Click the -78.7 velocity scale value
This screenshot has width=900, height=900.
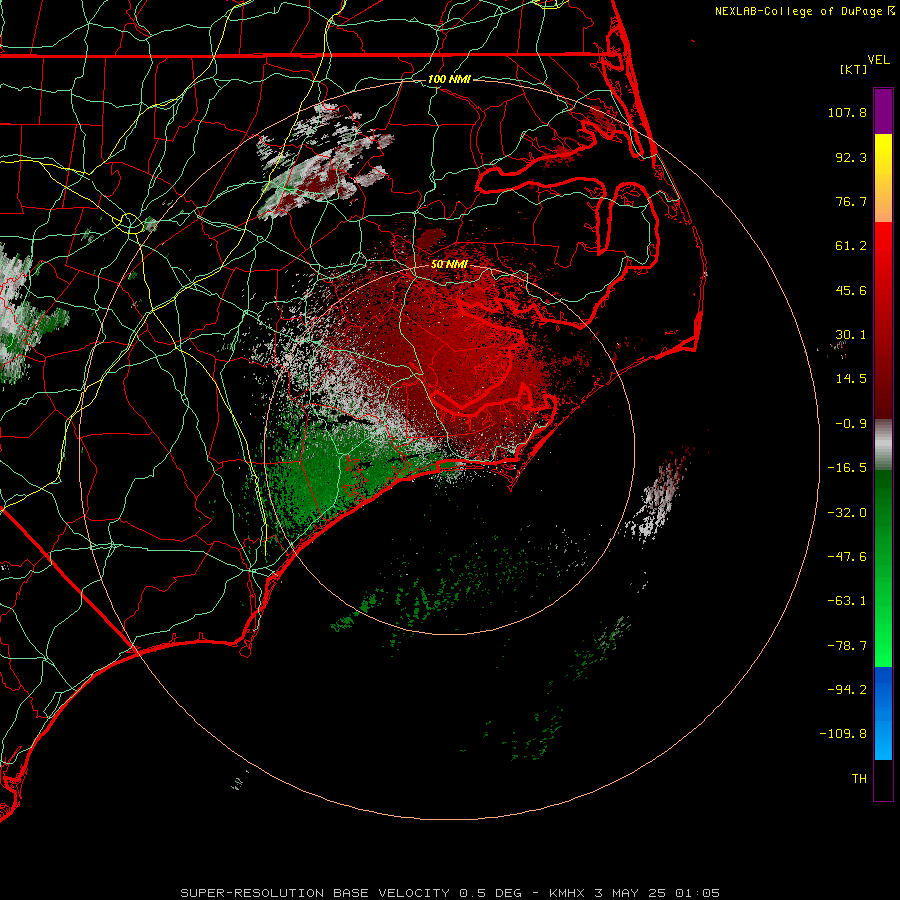847,646
